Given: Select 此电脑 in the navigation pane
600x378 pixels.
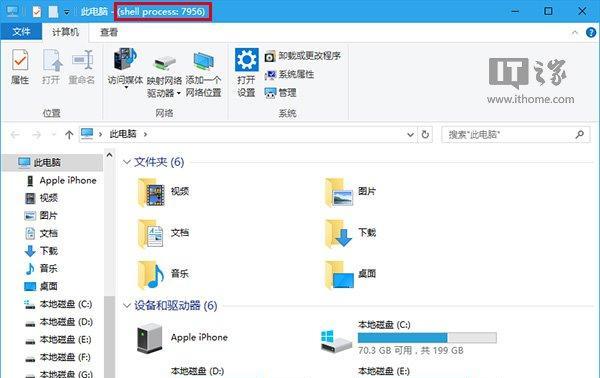Looking at the screenshot, I should [x=52, y=163].
